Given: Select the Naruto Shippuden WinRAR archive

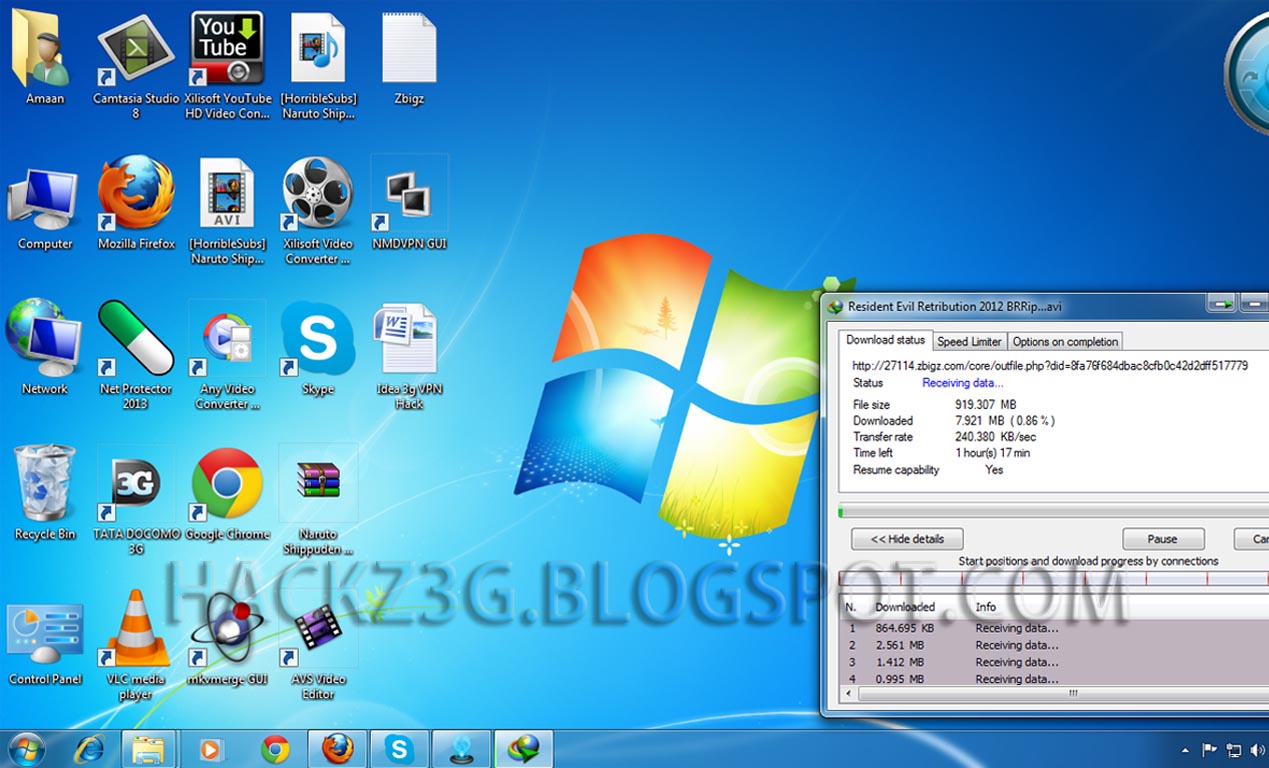Looking at the screenshot, I should coord(318,500).
